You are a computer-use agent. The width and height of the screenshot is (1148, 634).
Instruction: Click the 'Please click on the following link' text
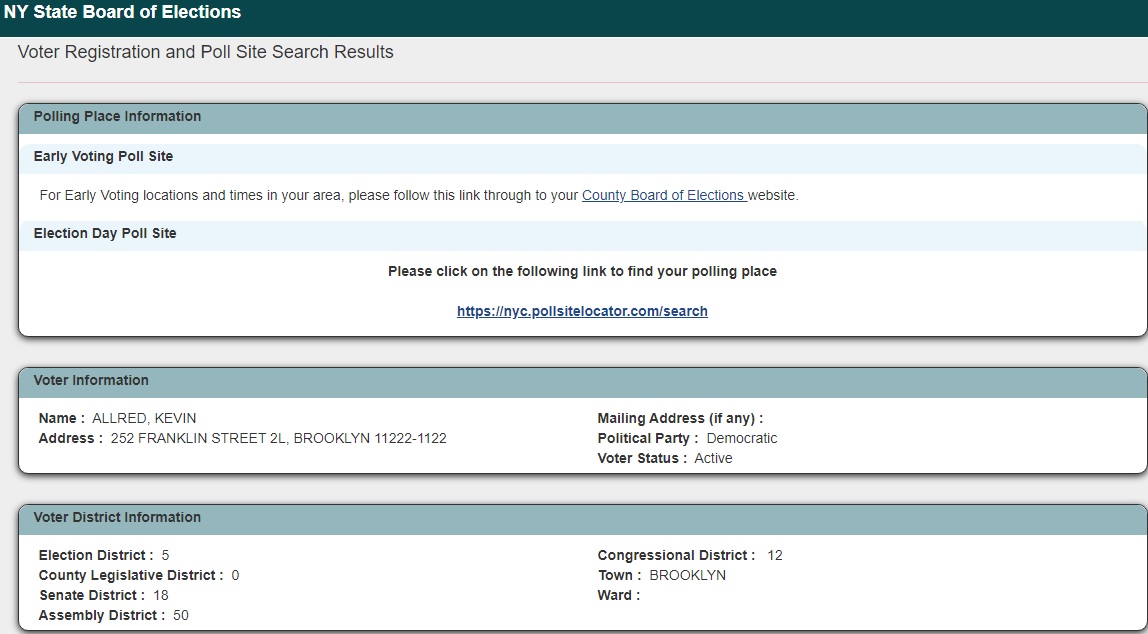(x=582, y=272)
